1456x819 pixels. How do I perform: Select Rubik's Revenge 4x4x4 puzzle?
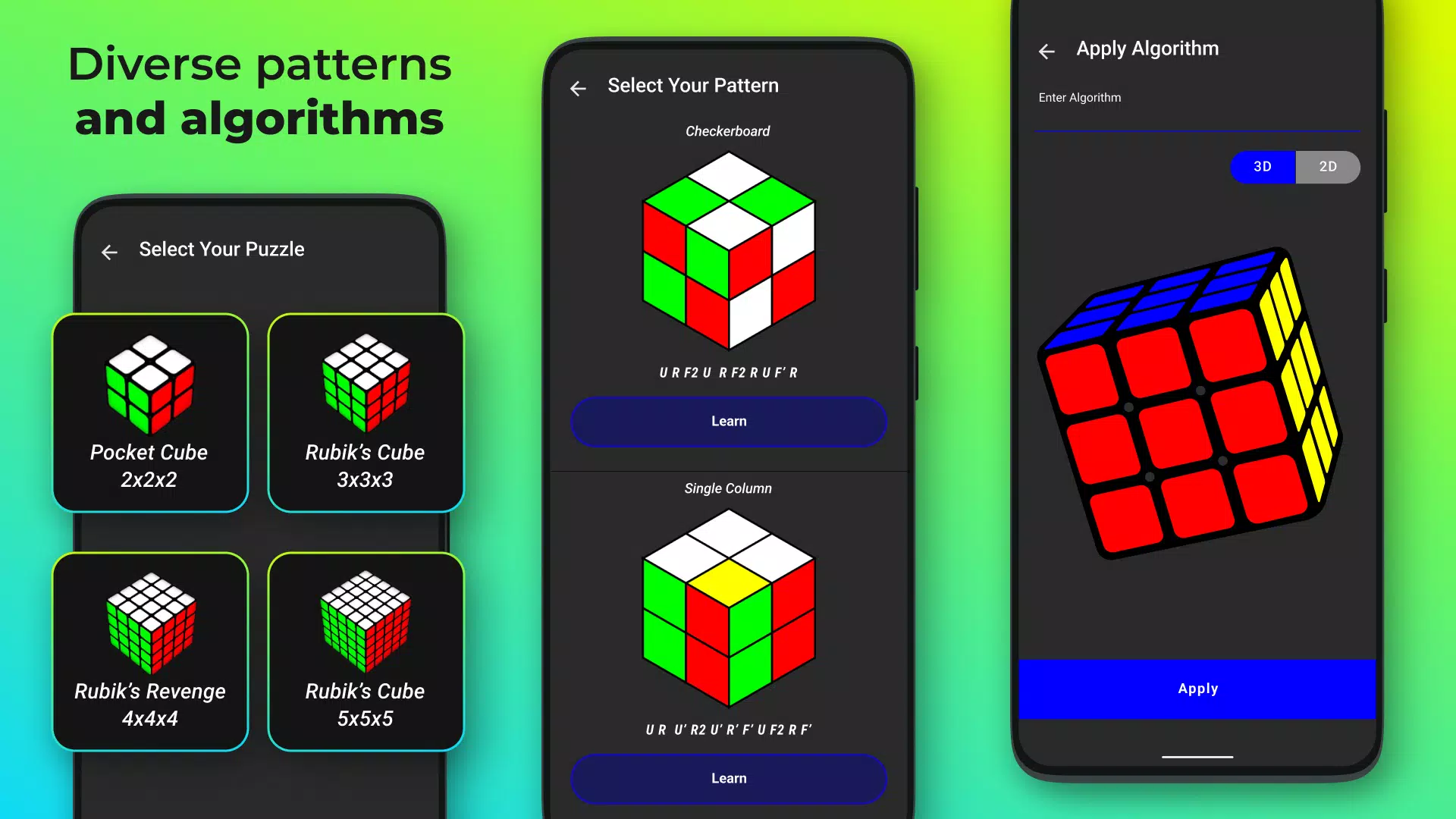[149, 650]
